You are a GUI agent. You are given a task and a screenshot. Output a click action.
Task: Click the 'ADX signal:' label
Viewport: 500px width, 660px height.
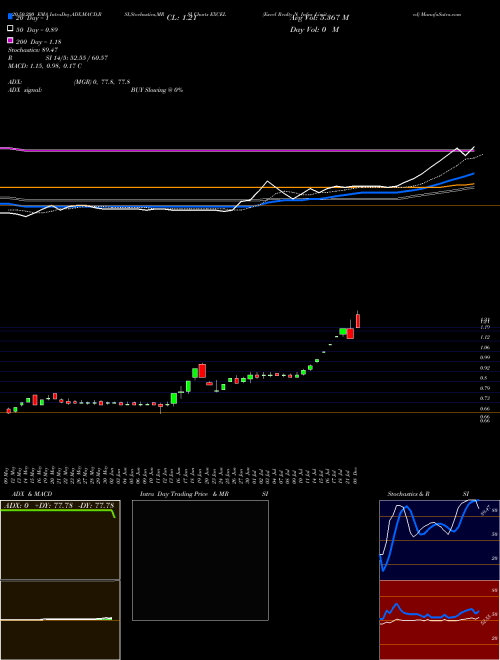coord(25,90)
